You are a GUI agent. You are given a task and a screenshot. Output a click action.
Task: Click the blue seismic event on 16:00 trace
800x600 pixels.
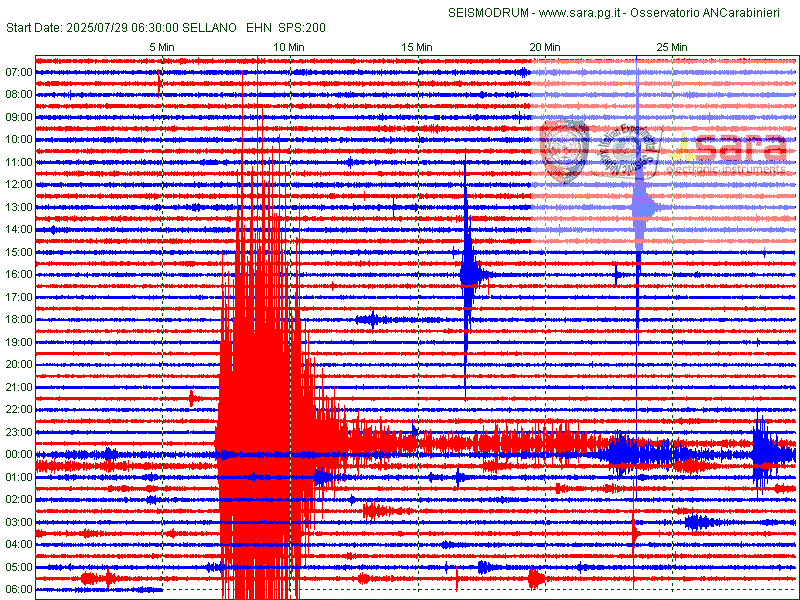click(x=470, y=274)
